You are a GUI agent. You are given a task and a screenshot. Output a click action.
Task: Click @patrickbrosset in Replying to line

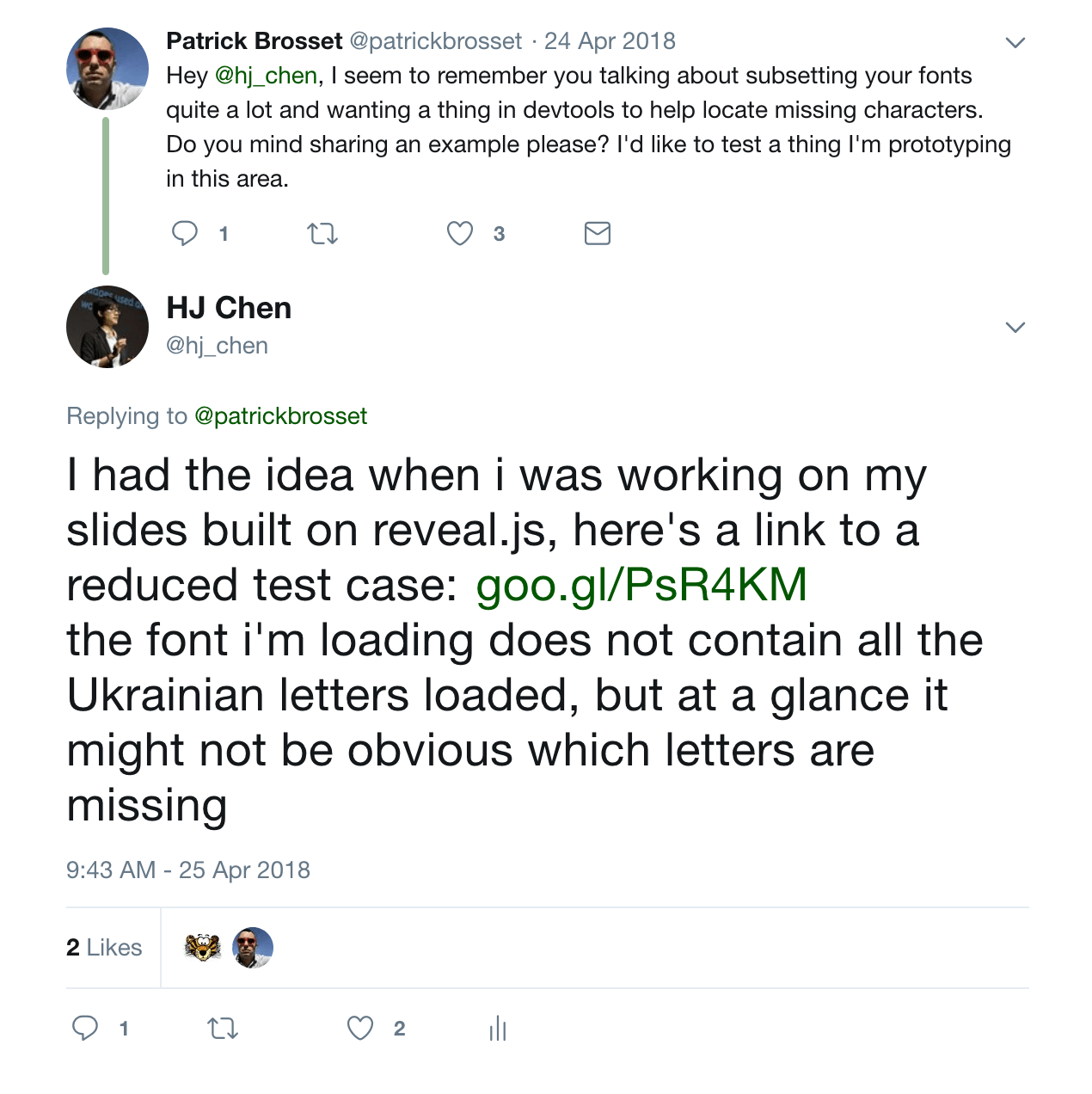[281, 416]
